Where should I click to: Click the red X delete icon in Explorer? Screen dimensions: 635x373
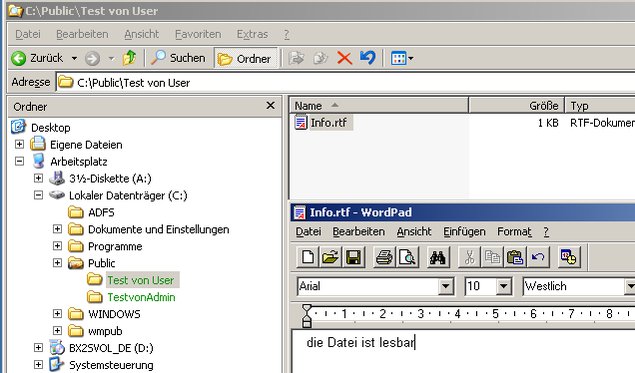(344, 58)
